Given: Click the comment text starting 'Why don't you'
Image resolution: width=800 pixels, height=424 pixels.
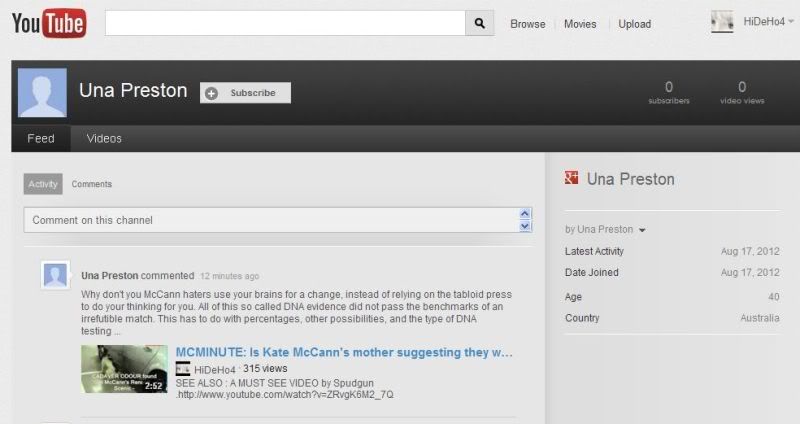Looking at the screenshot, I should [x=296, y=312].
